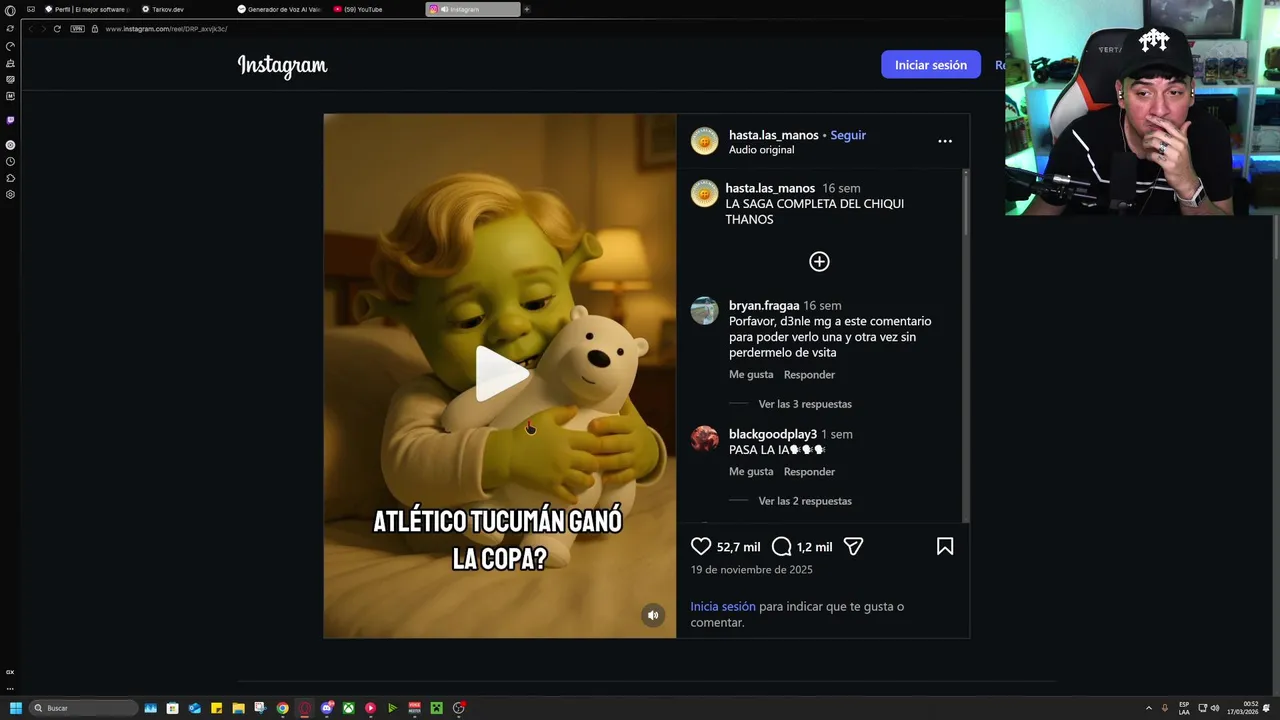Open Microsoft Store from taskbar

click(173, 708)
